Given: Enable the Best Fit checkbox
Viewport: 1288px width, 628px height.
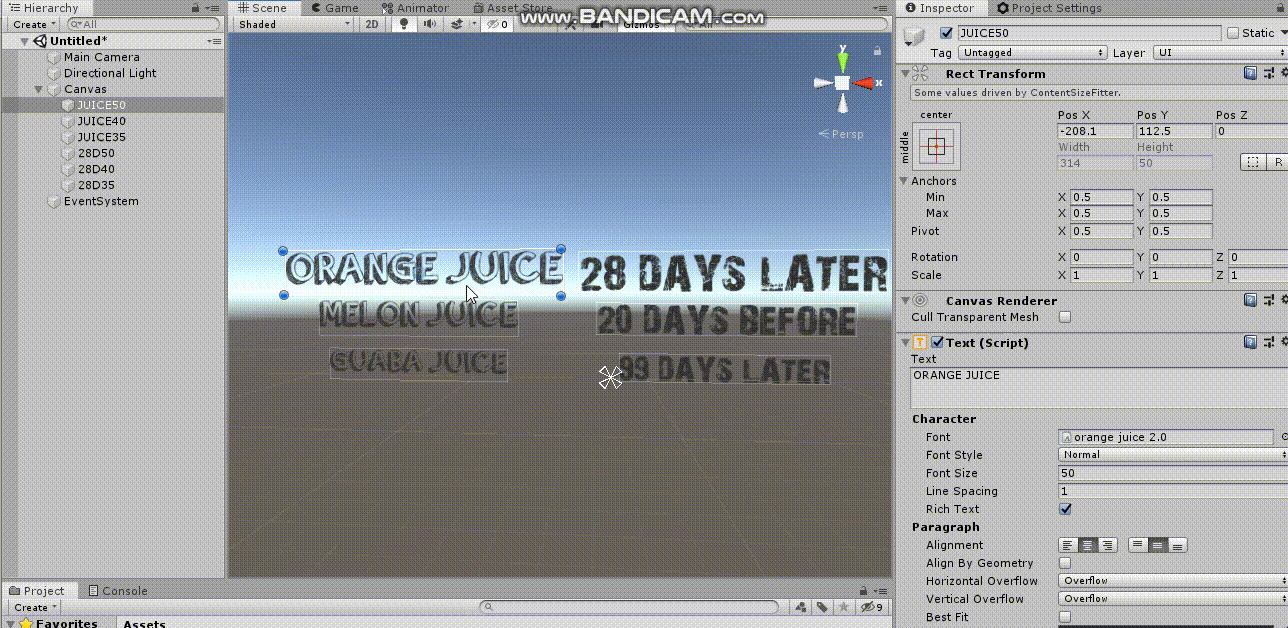Looking at the screenshot, I should point(1065,617).
